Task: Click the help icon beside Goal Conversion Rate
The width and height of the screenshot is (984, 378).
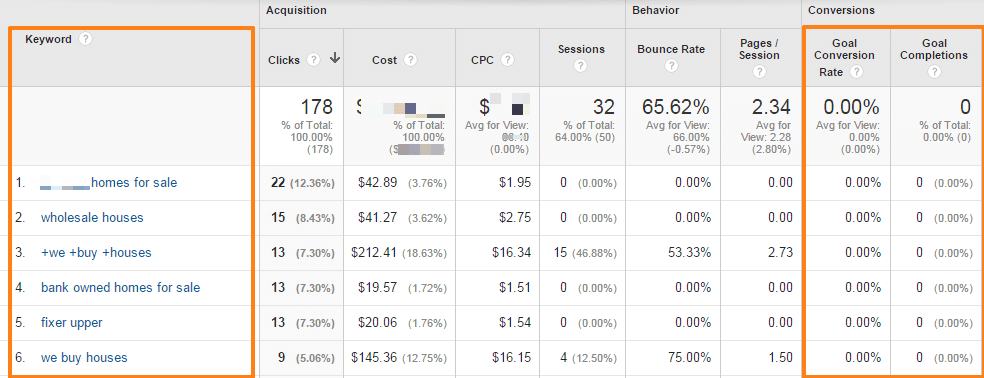Action: pyautogui.click(x=856, y=72)
